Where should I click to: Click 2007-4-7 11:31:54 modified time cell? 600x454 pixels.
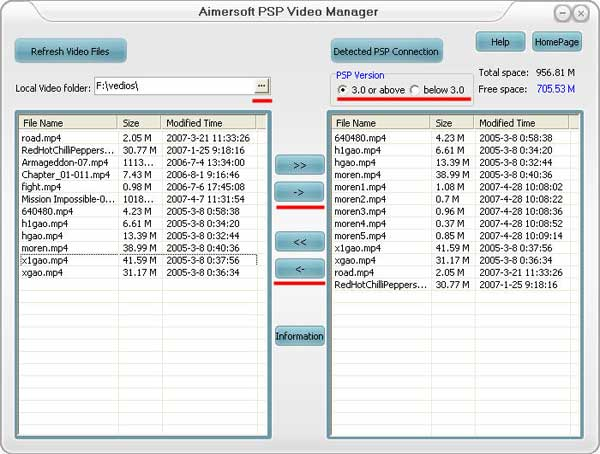[205, 199]
